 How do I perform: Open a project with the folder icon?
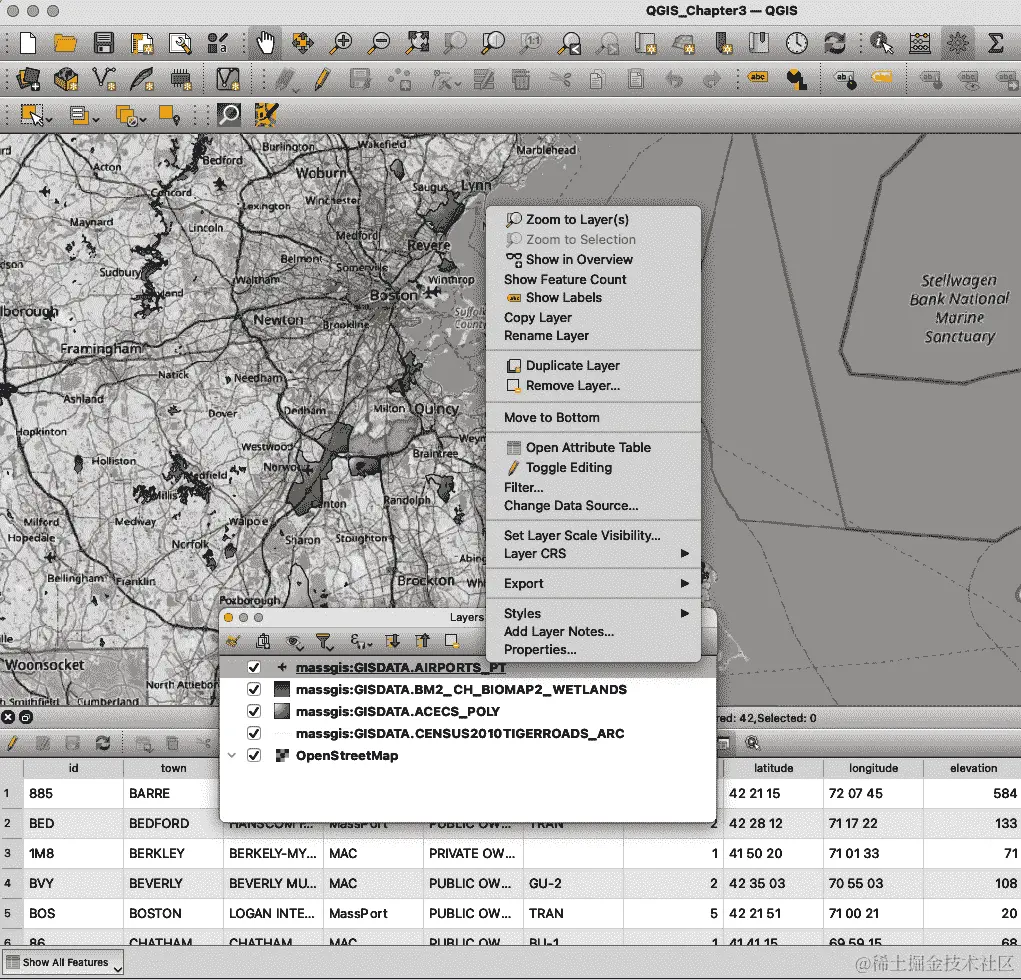point(65,43)
